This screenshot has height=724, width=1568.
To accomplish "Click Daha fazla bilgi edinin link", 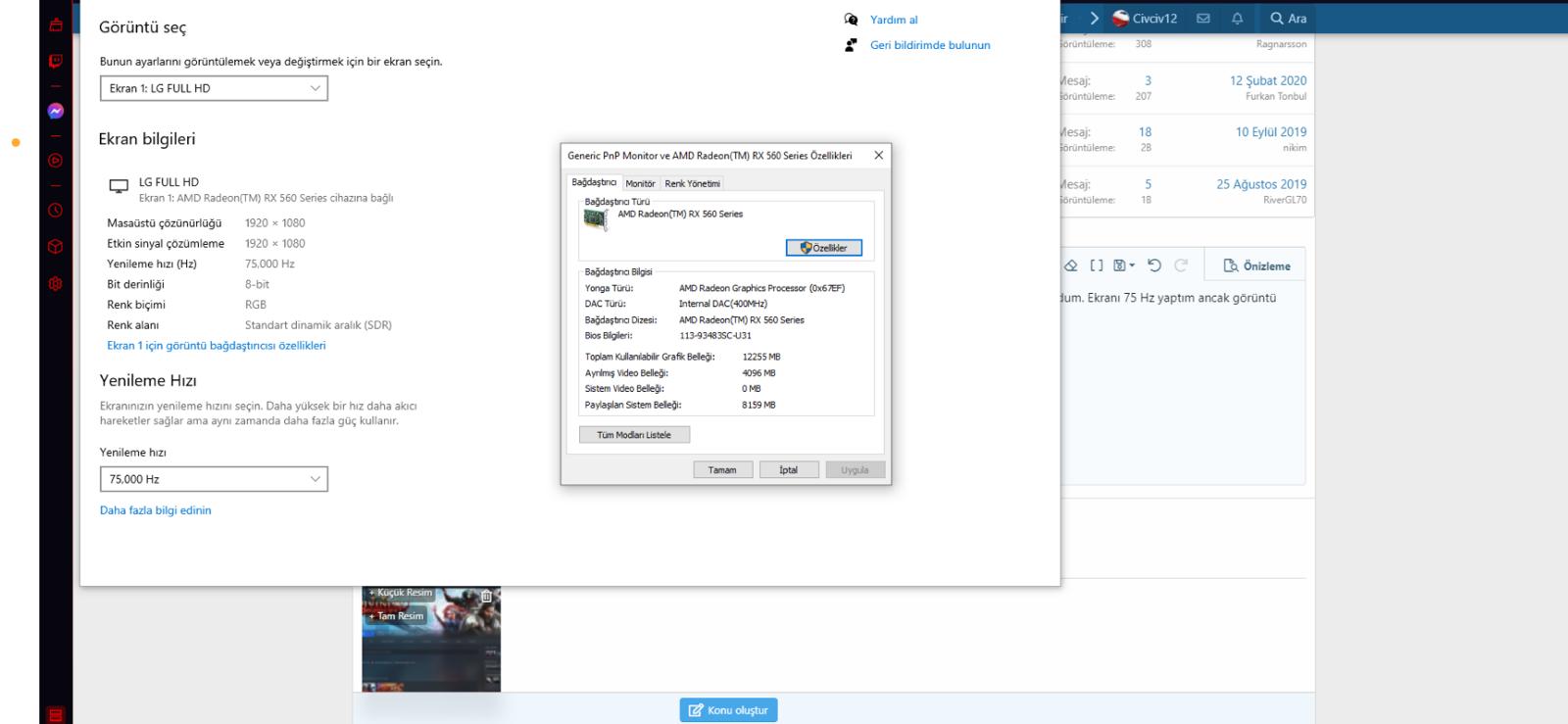I will pos(156,510).
